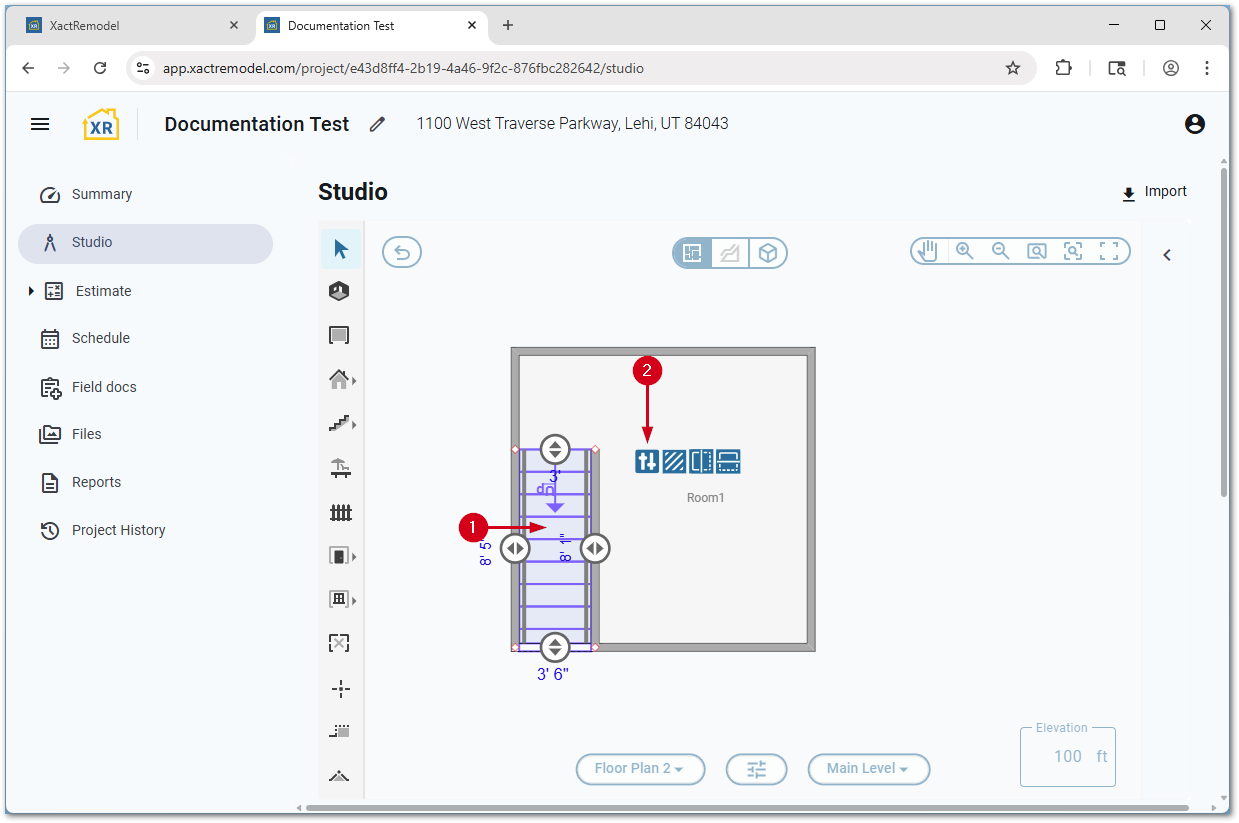The height and width of the screenshot is (823, 1239).
Task: Select the arrow pointer tool
Action: 341,248
